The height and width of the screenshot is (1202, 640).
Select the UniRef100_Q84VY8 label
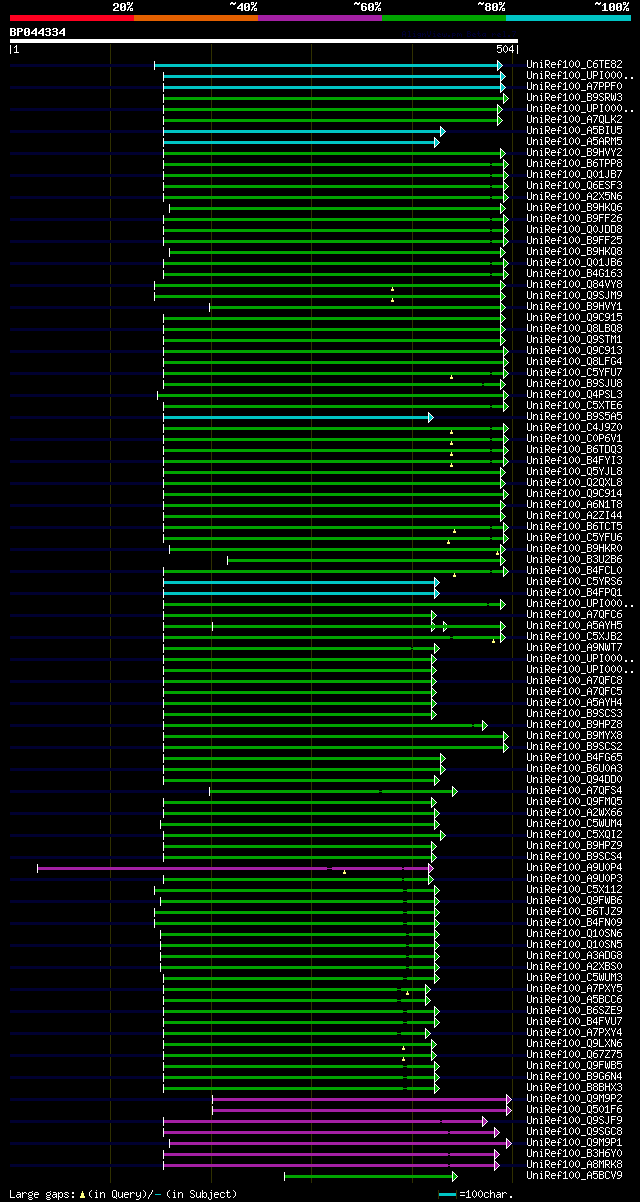tap(574, 285)
